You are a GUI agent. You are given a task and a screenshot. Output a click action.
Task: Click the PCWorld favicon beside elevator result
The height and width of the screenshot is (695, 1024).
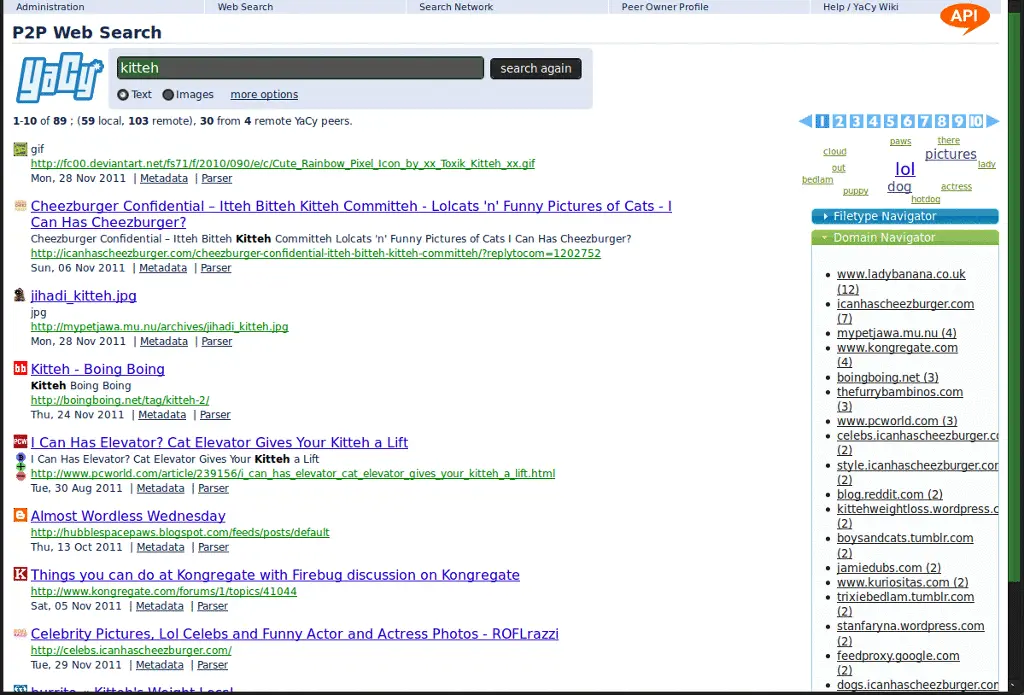[20, 442]
